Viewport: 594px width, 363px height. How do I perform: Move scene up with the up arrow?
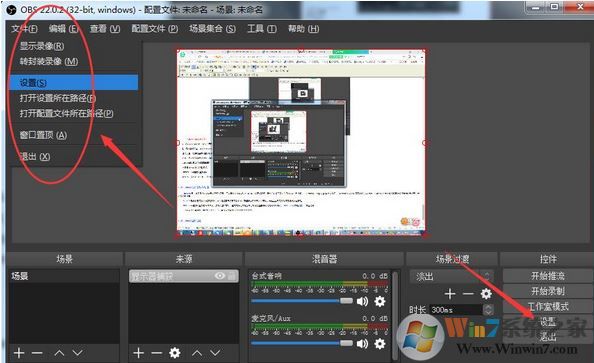[59, 353]
